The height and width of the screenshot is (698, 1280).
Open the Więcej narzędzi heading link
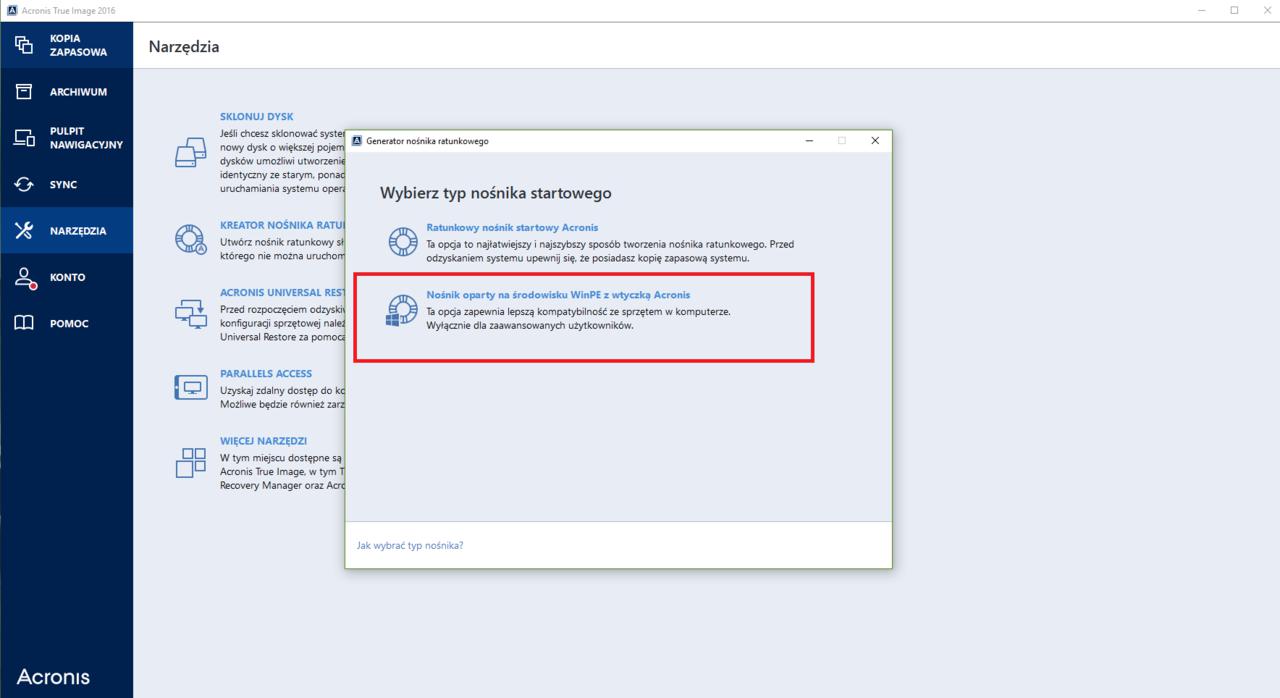tap(263, 441)
